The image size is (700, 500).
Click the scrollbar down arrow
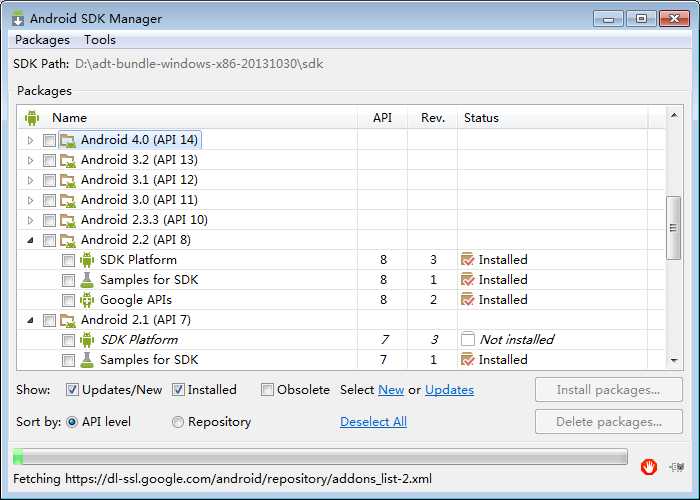[674, 360]
